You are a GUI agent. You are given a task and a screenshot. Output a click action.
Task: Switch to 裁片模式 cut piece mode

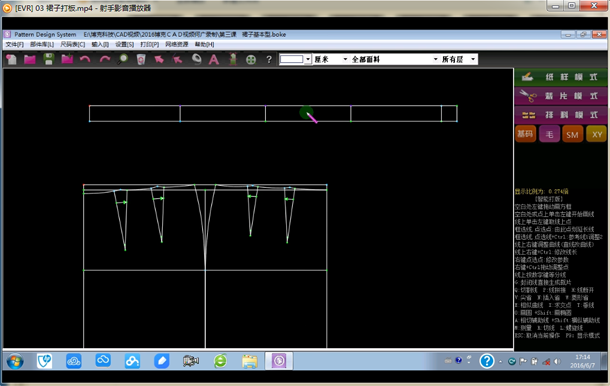561,96
